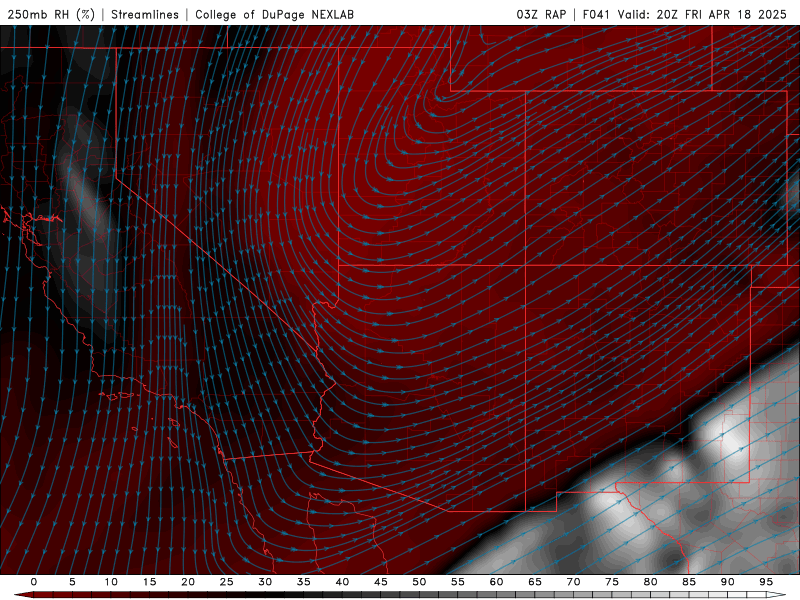This screenshot has height=600, width=800.
Task: Click "College of DuPage NEXLAB" header text
Action: click(x=274, y=14)
